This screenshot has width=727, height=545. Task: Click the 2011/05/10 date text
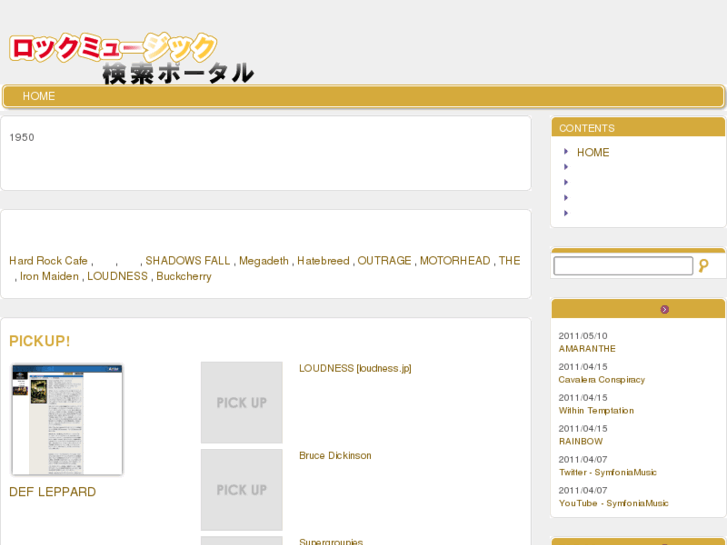(583, 336)
